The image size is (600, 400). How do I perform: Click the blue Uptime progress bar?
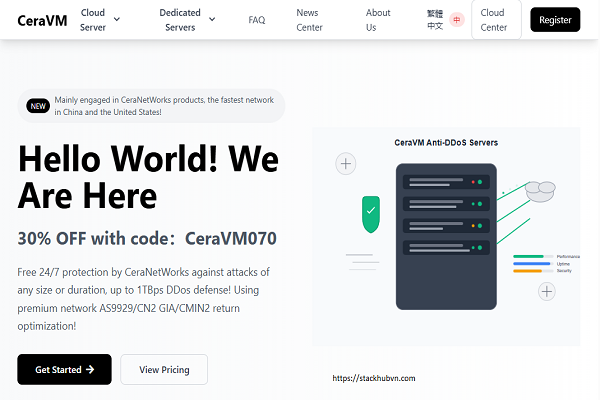coord(533,264)
